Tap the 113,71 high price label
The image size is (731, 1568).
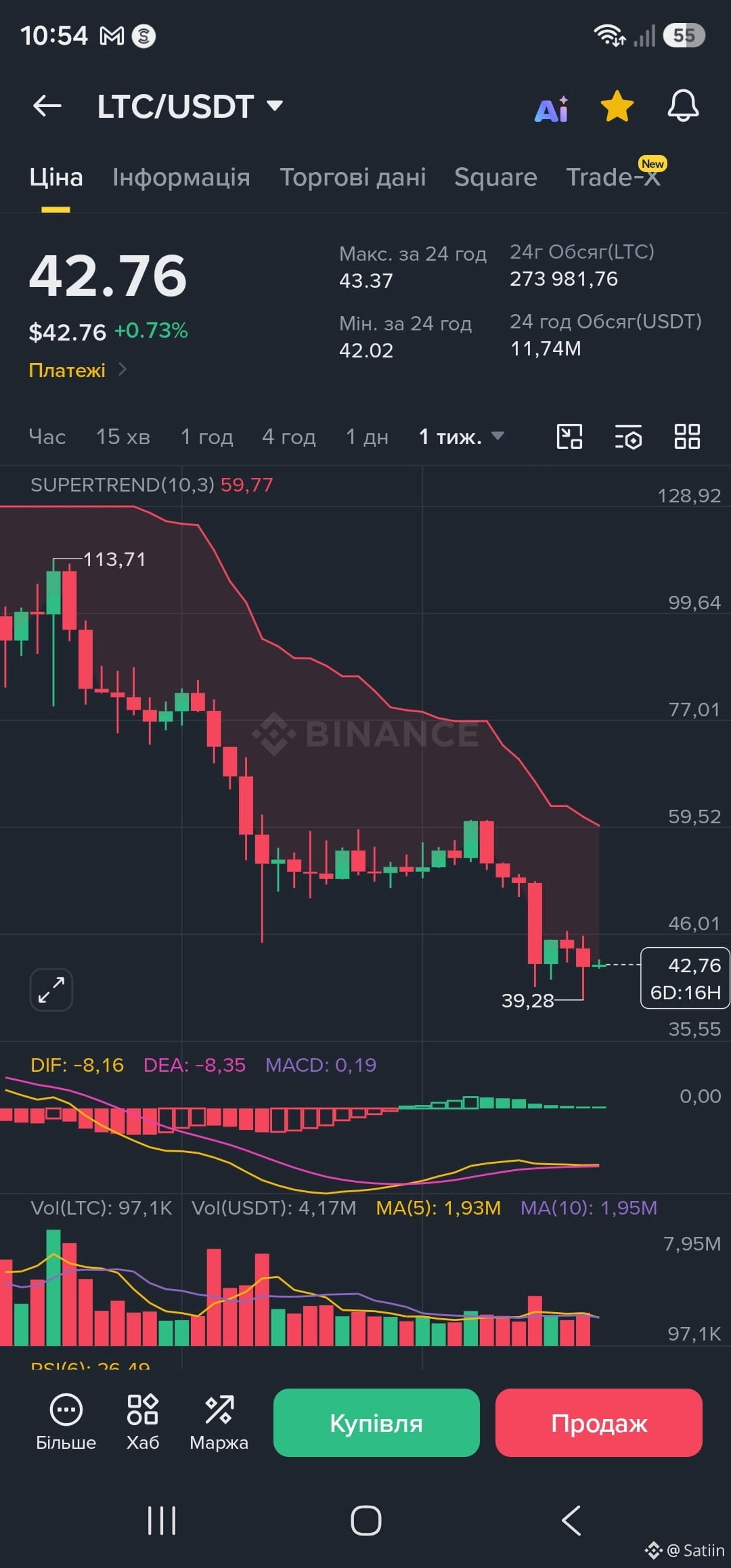(114, 559)
